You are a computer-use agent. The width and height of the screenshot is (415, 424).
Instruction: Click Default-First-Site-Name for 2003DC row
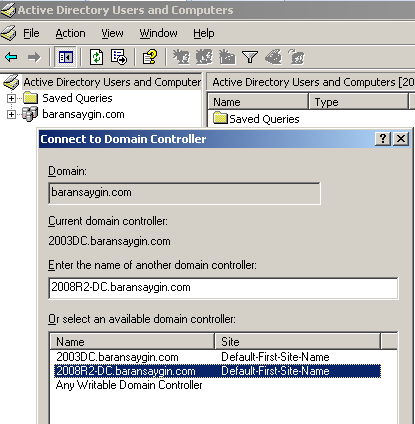point(275,357)
